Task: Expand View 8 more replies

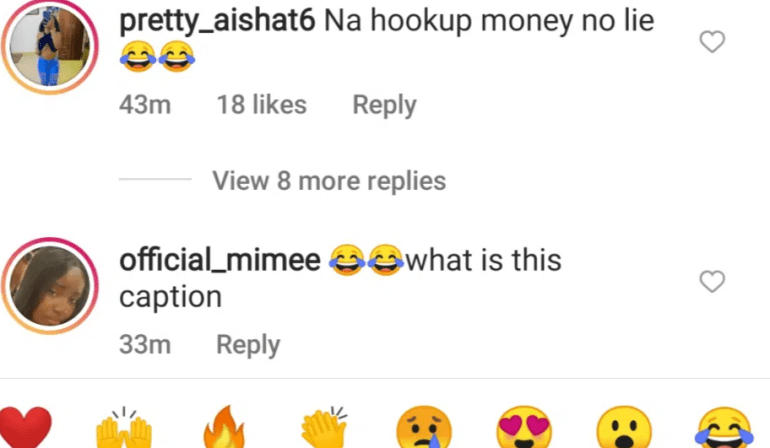Action: 328,181
